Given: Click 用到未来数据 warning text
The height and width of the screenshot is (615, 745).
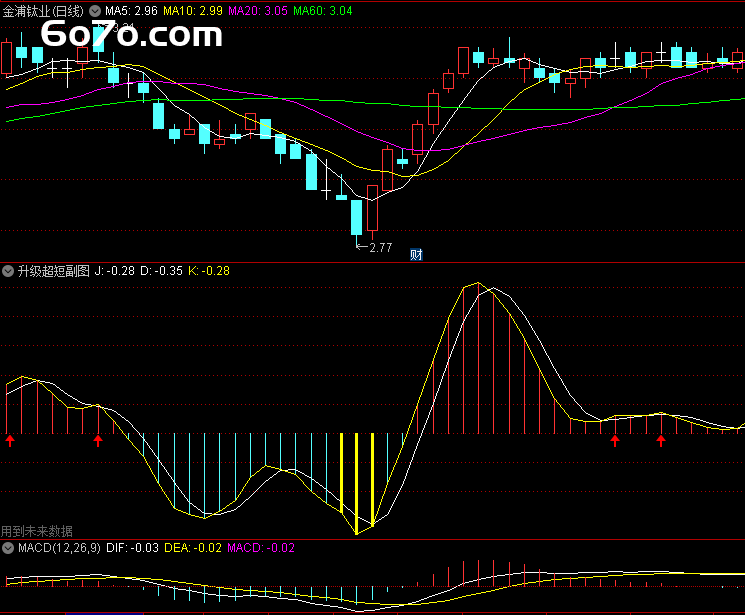Looking at the screenshot, I should 37,531.
